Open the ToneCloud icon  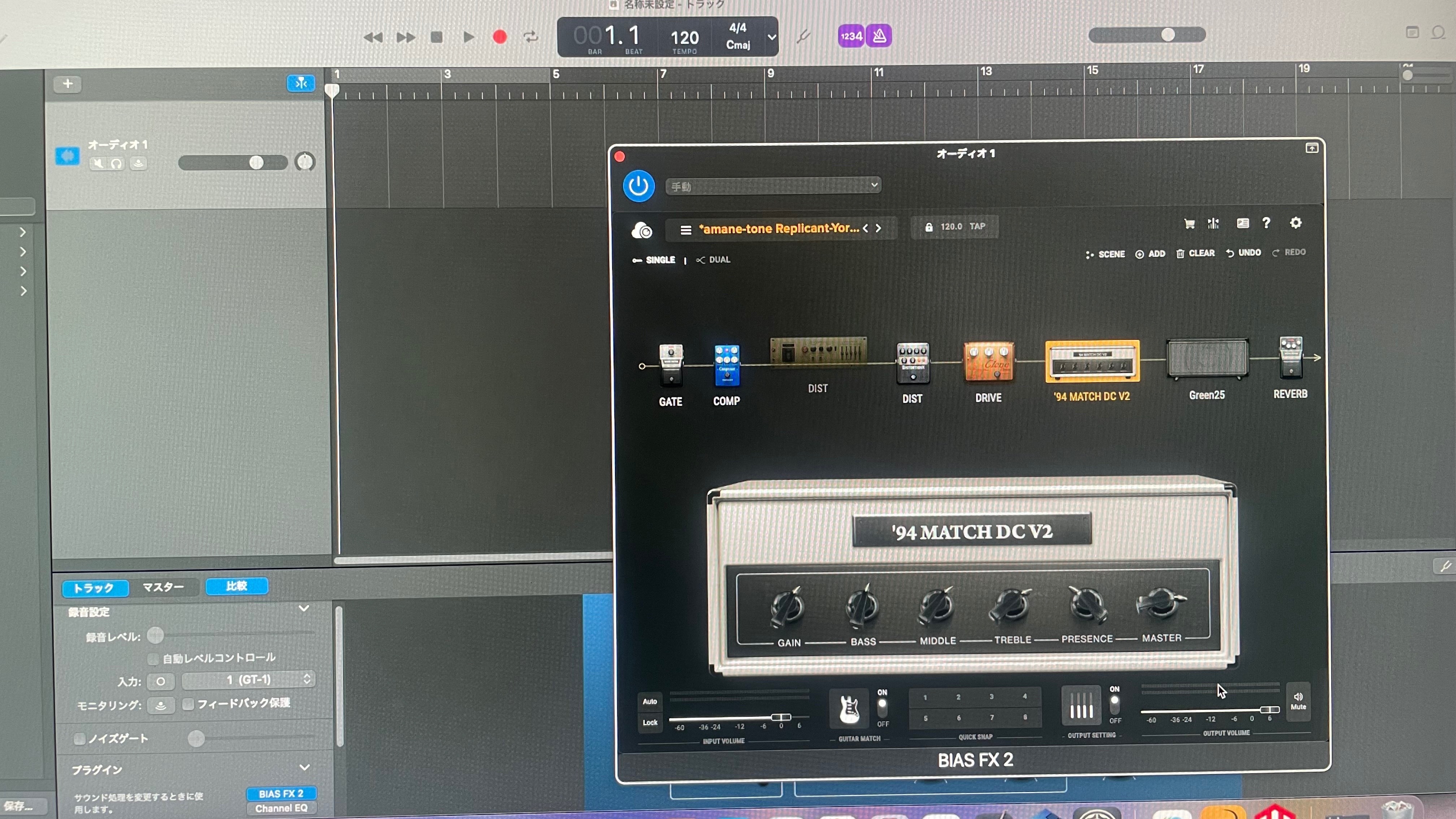pos(642,230)
